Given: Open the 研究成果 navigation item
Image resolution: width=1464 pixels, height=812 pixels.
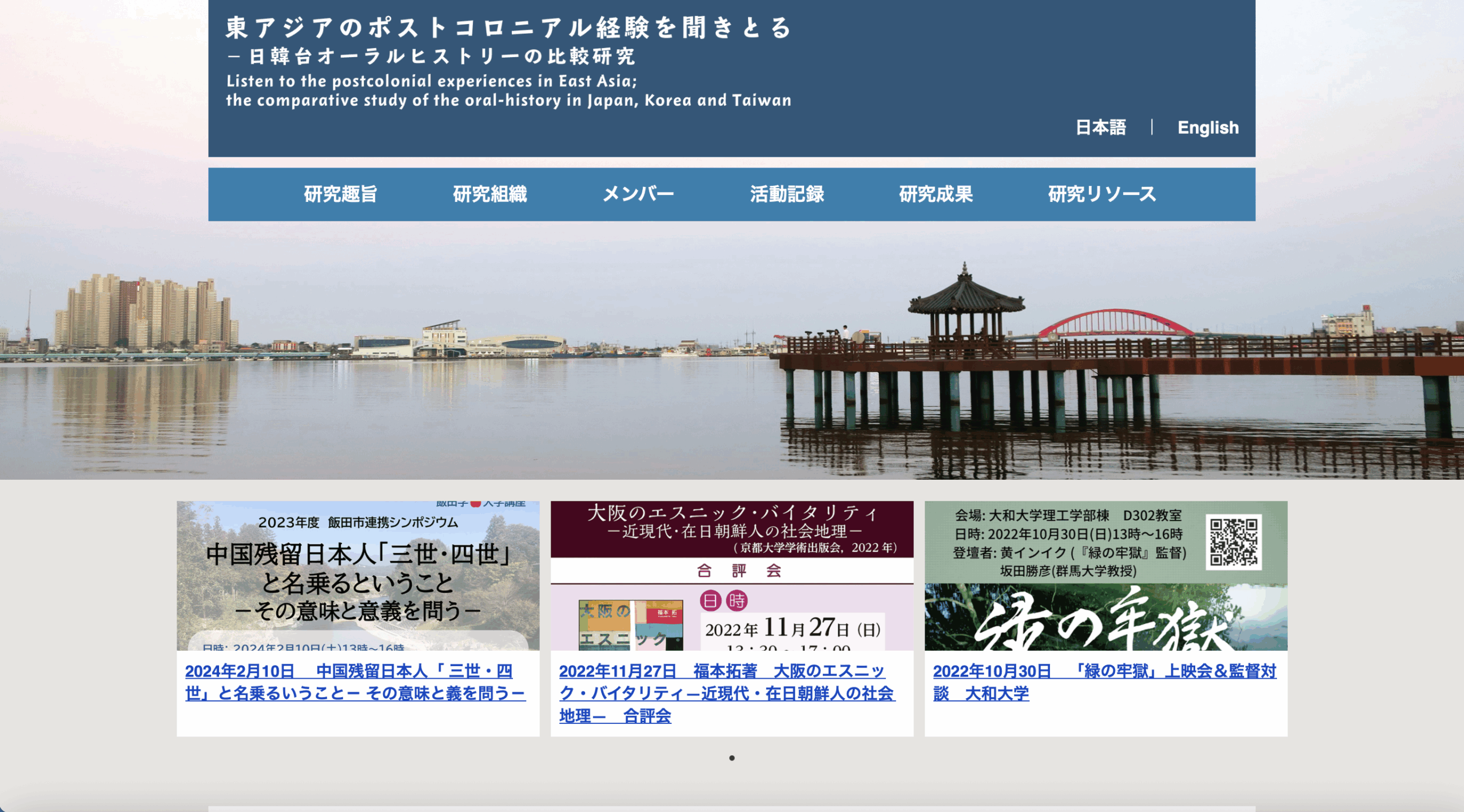Looking at the screenshot, I should [x=937, y=194].
